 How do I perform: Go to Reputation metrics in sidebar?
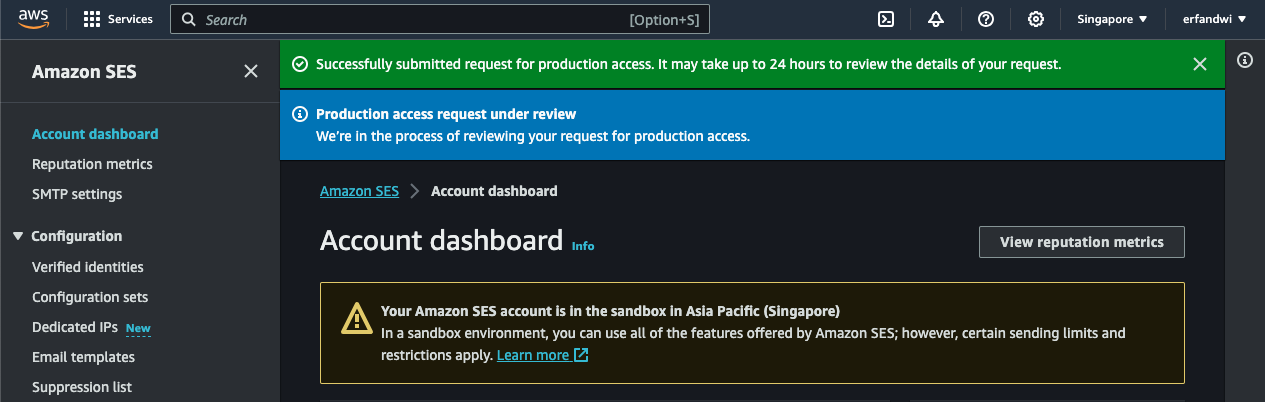click(92, 164)
